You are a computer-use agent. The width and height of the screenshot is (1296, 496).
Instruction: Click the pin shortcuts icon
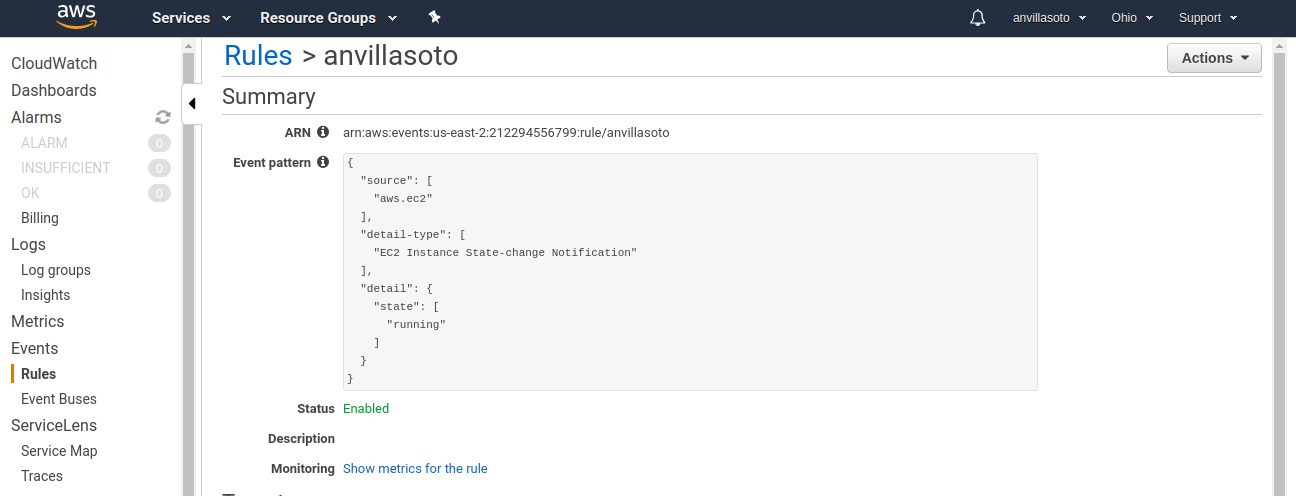[434, 18]
